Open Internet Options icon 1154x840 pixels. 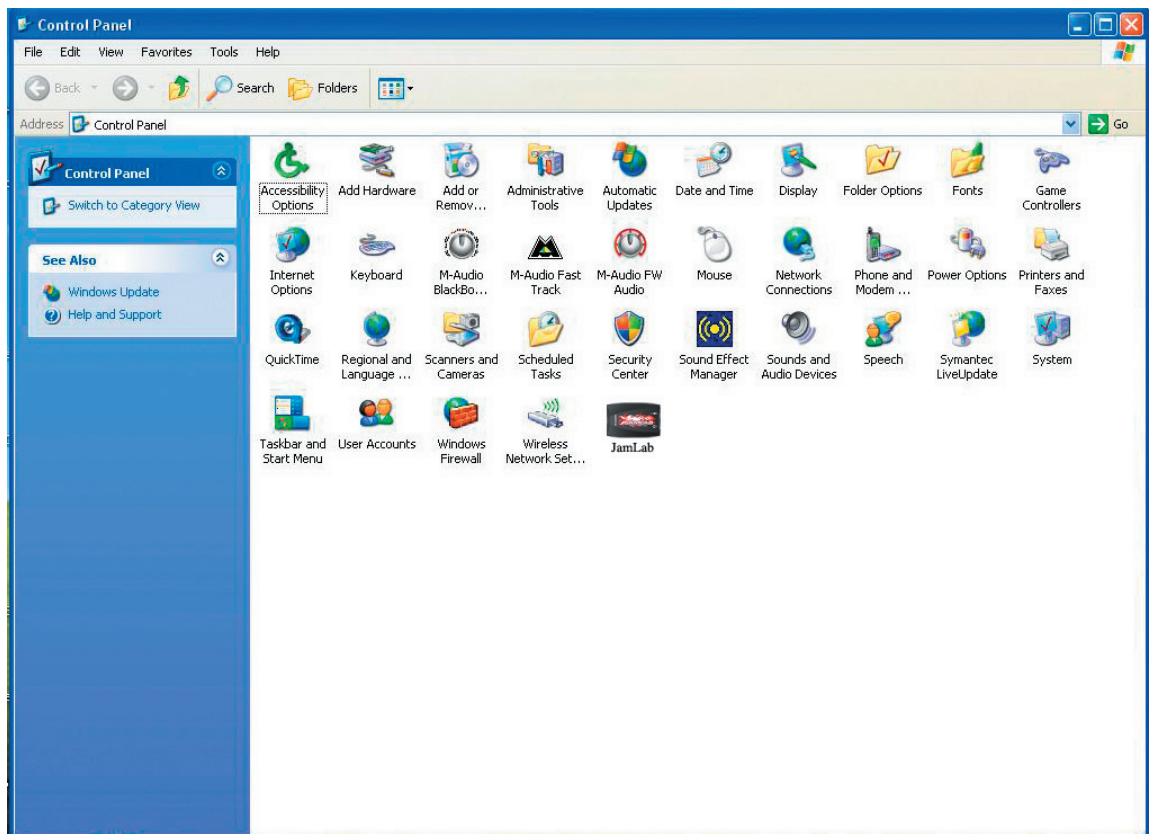tap(292, 245)
